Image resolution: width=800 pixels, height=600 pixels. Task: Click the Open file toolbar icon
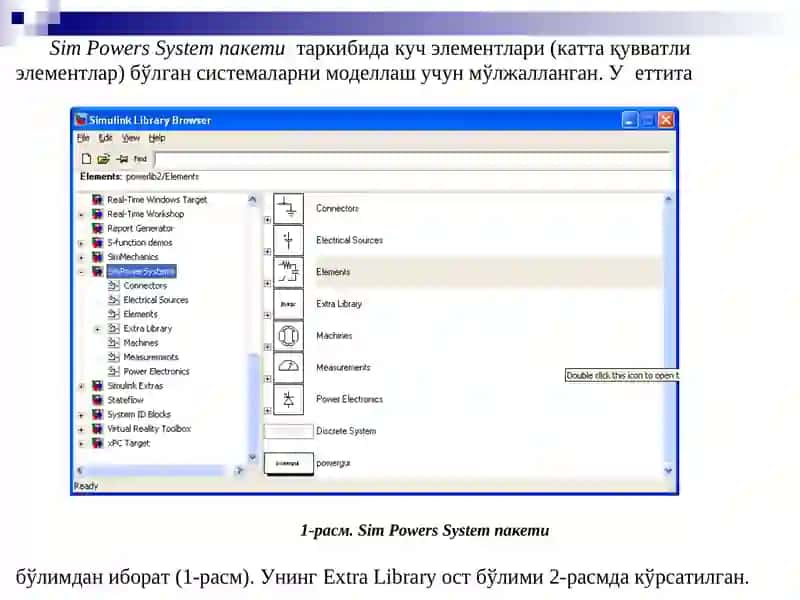(x=104, y=159)
